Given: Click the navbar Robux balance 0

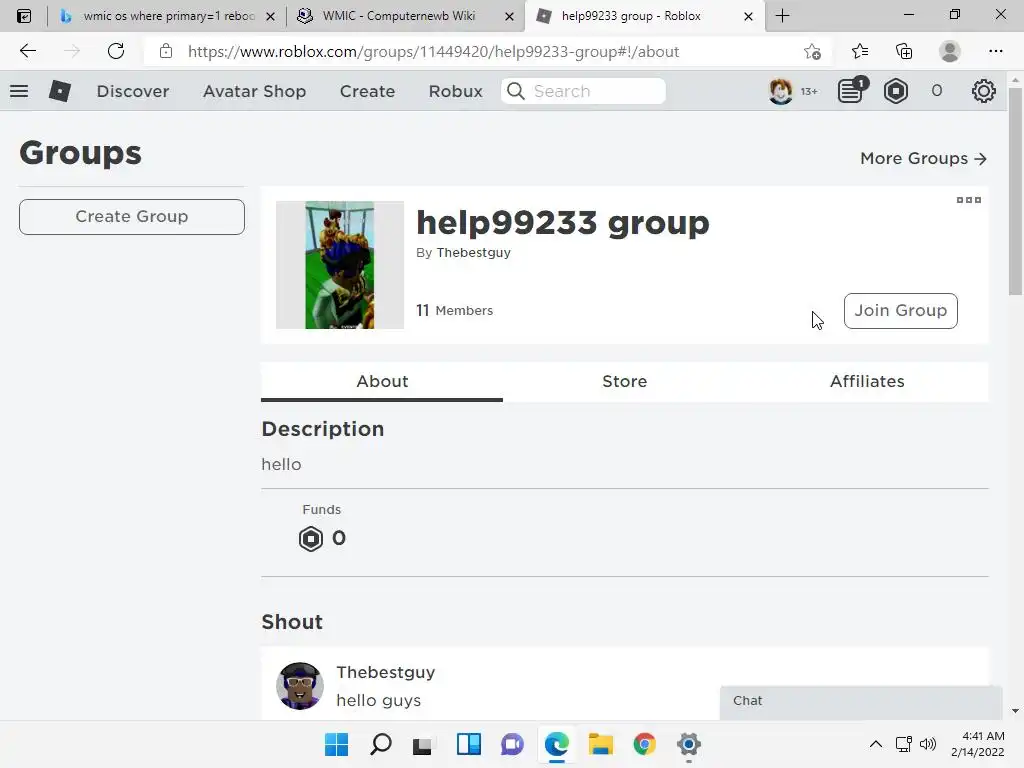Looking at the screenshot, I should coord(936,91).
